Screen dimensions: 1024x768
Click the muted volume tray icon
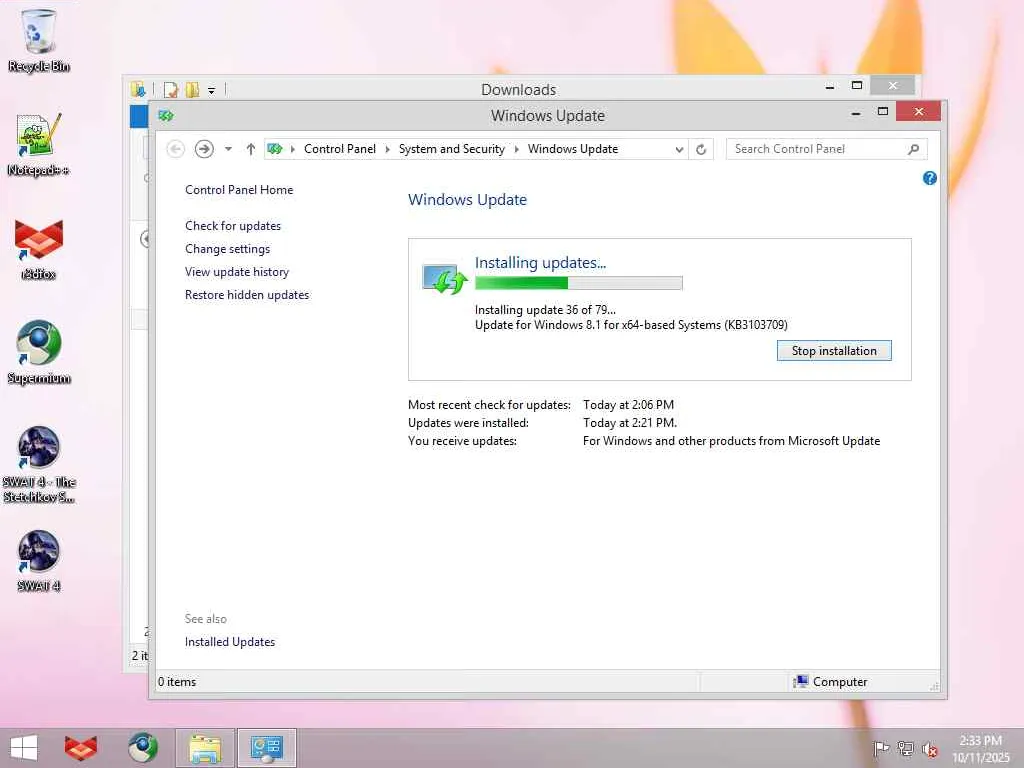[930, 749]
